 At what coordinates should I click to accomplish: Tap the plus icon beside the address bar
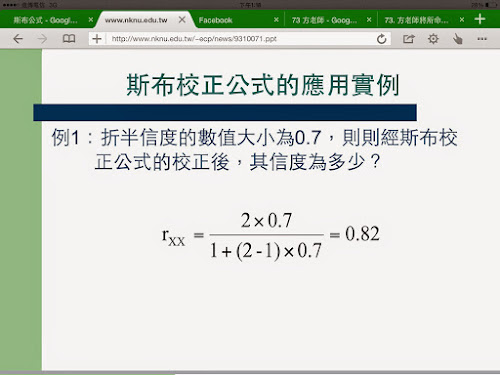pyautogui.click(x=97, y=39)
